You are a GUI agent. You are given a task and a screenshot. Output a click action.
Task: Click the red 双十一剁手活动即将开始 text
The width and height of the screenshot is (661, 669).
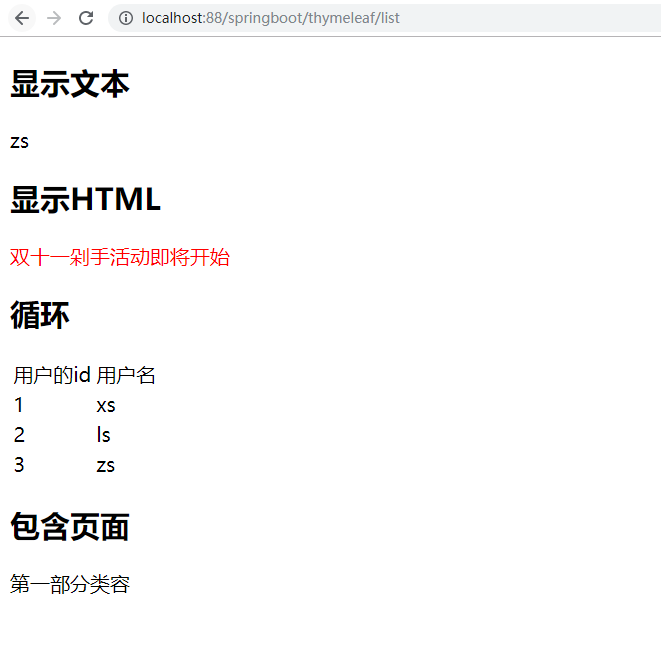pyautogui.click(x=120, y=257)
